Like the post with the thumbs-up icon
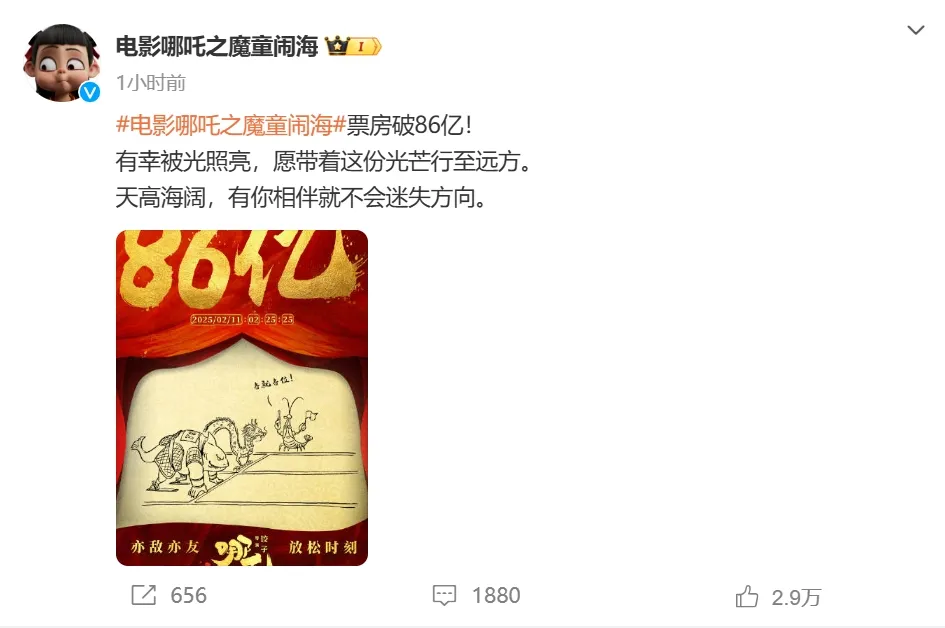The height and width of the screenshot is (628, 945). (747, 597)
